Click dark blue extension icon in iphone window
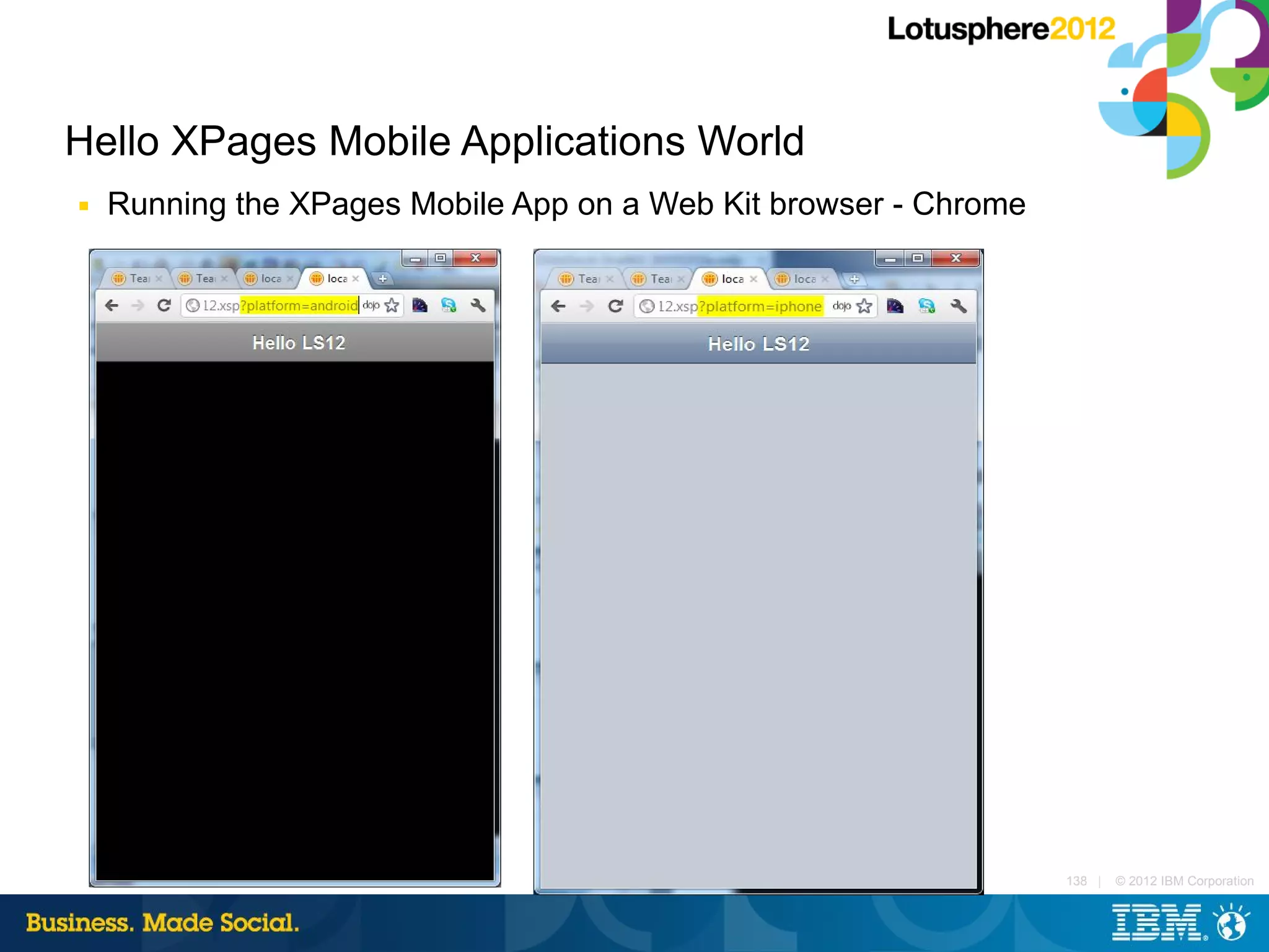This screenshot has height=952, width=1269. pos(895,306)
